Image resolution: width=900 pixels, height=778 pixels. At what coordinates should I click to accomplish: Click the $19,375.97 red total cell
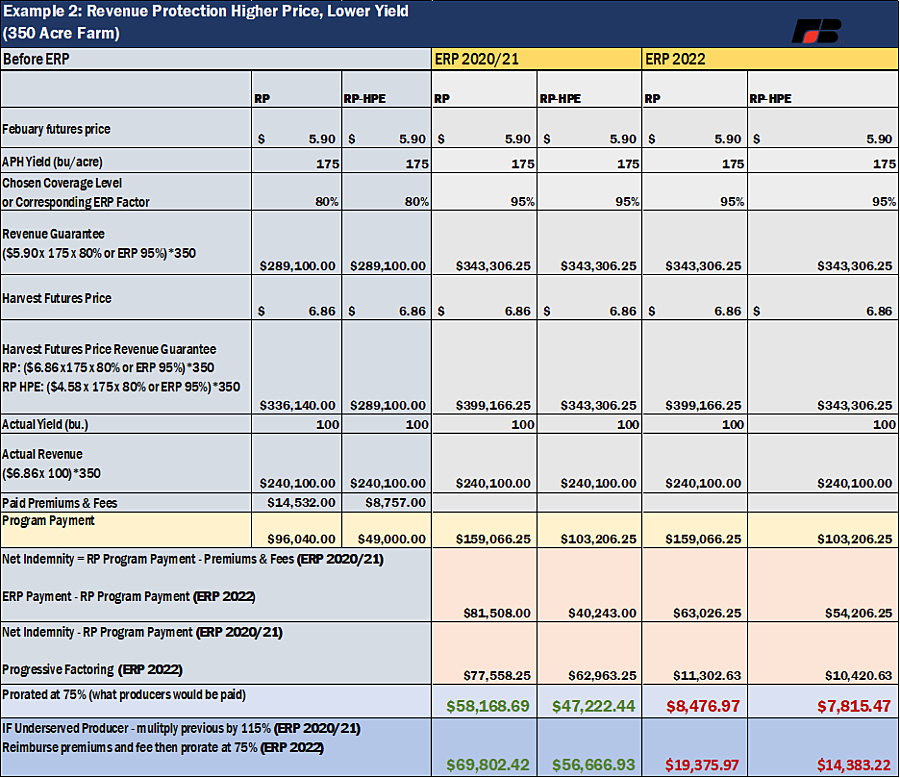695,747
